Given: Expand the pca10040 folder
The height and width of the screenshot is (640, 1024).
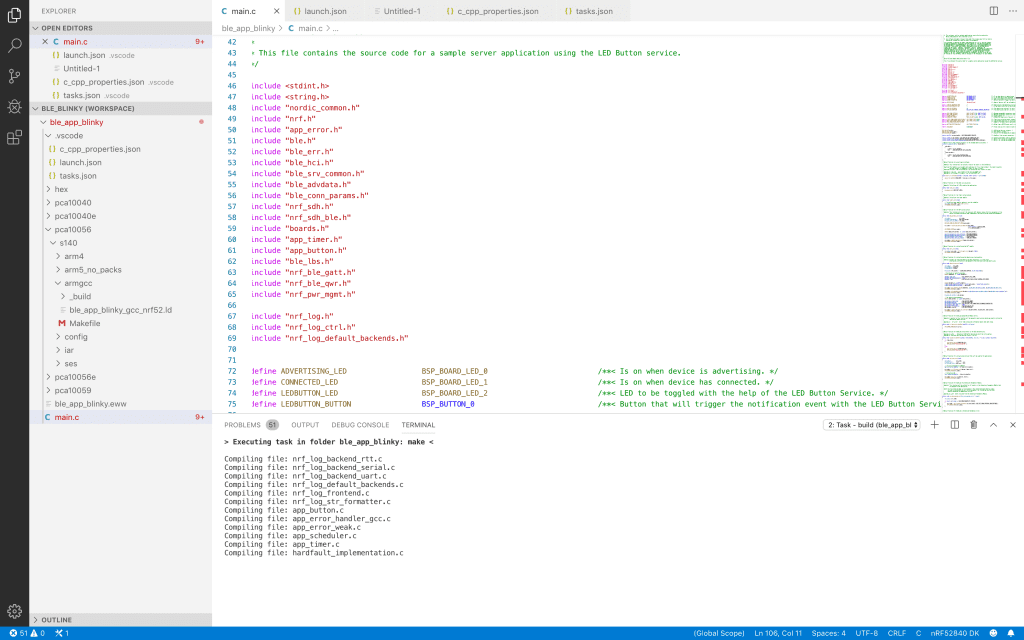Looking at the screenshot, I should pyautogui.click(x=72, y=202).
